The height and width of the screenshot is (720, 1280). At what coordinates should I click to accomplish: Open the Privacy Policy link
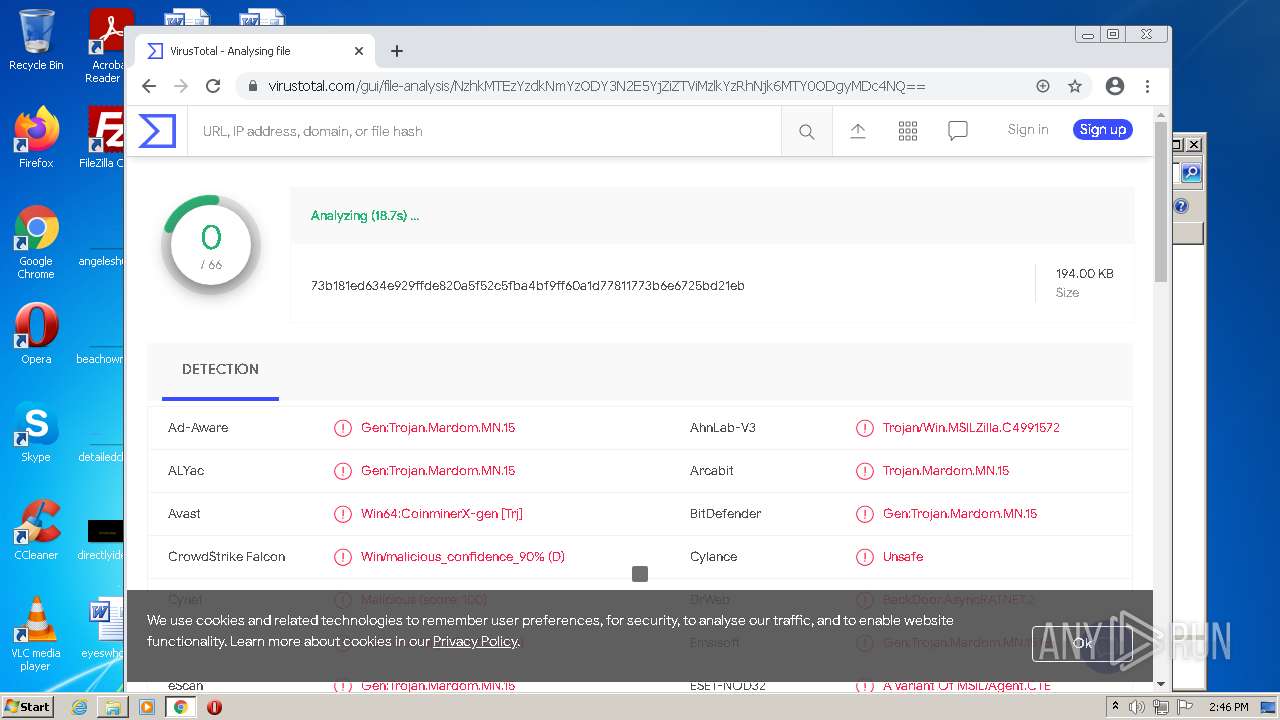pos(475,641)
